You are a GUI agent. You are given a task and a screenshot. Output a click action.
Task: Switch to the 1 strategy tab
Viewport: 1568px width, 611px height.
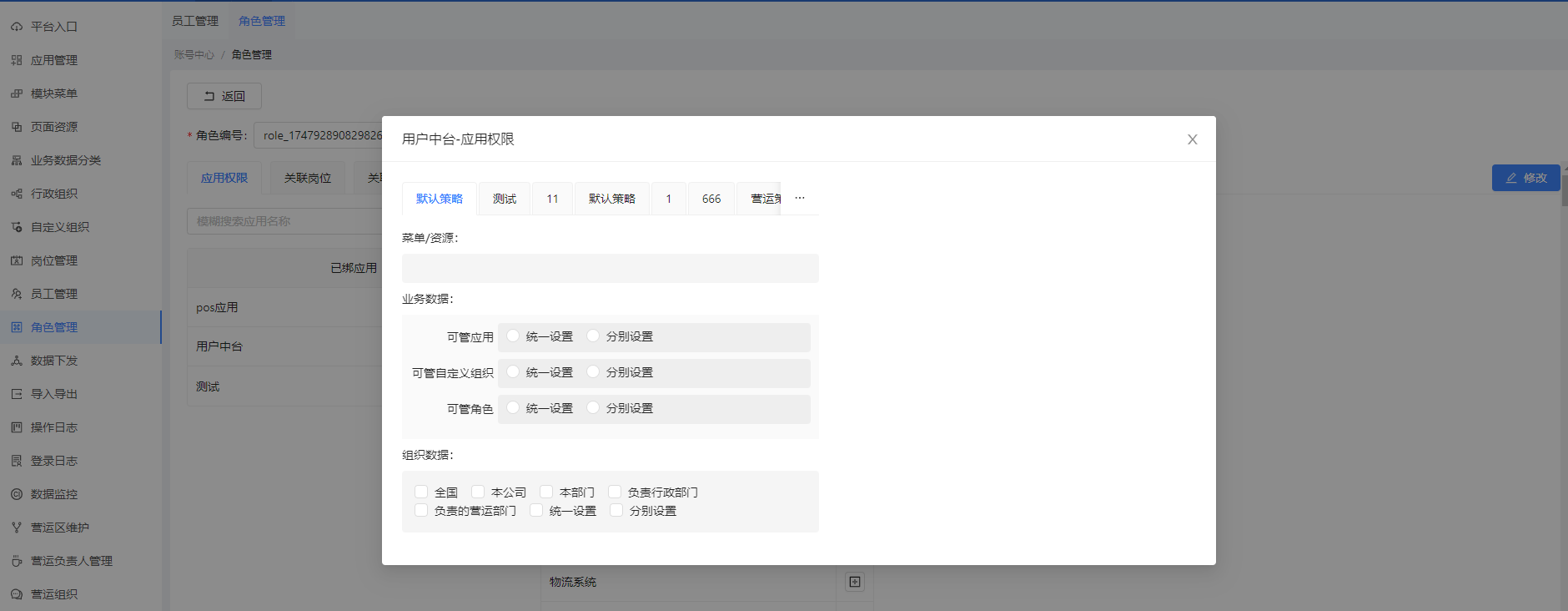(x=668, y=199)
